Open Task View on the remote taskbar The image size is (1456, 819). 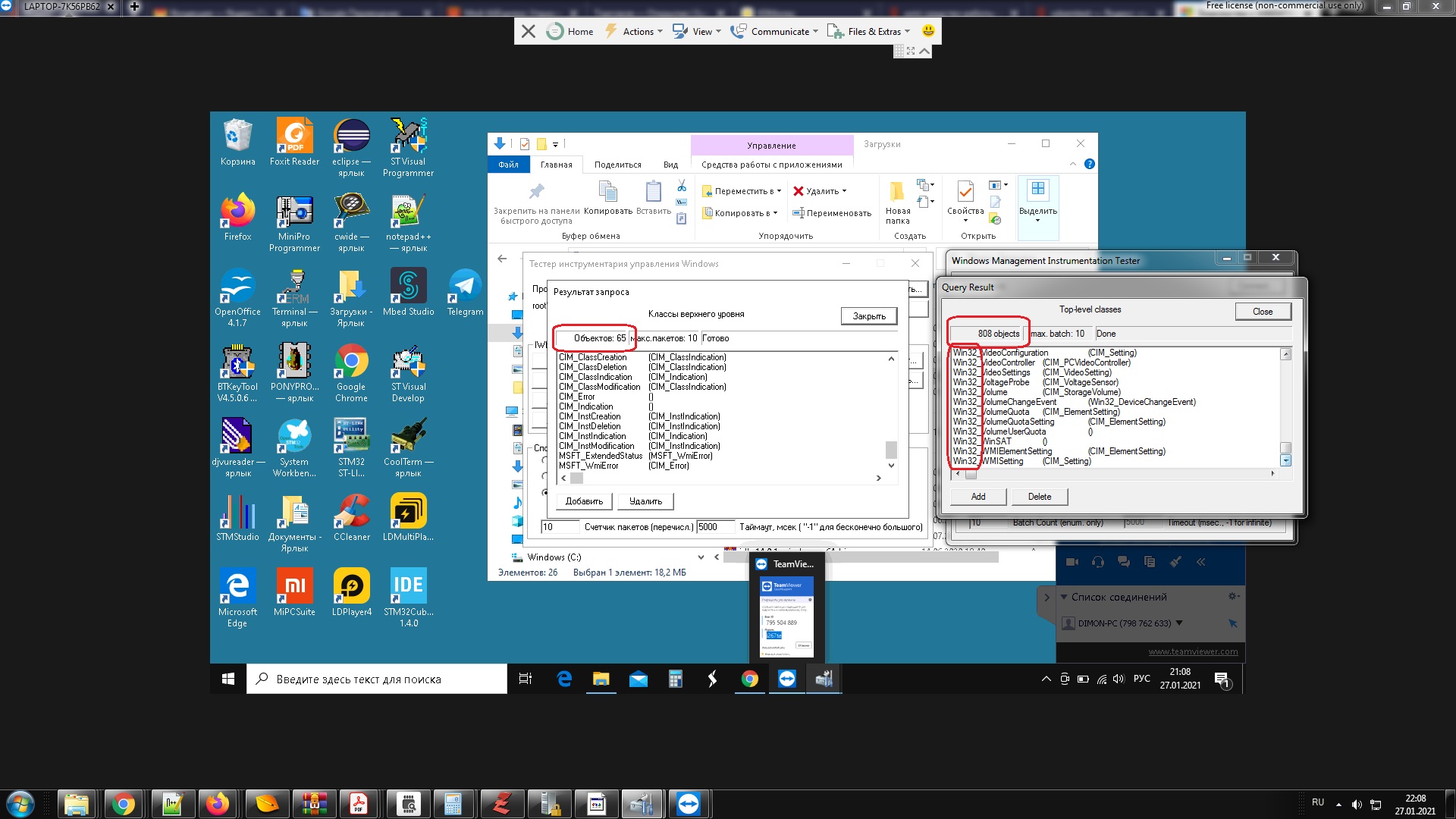[x=525, y=679]
